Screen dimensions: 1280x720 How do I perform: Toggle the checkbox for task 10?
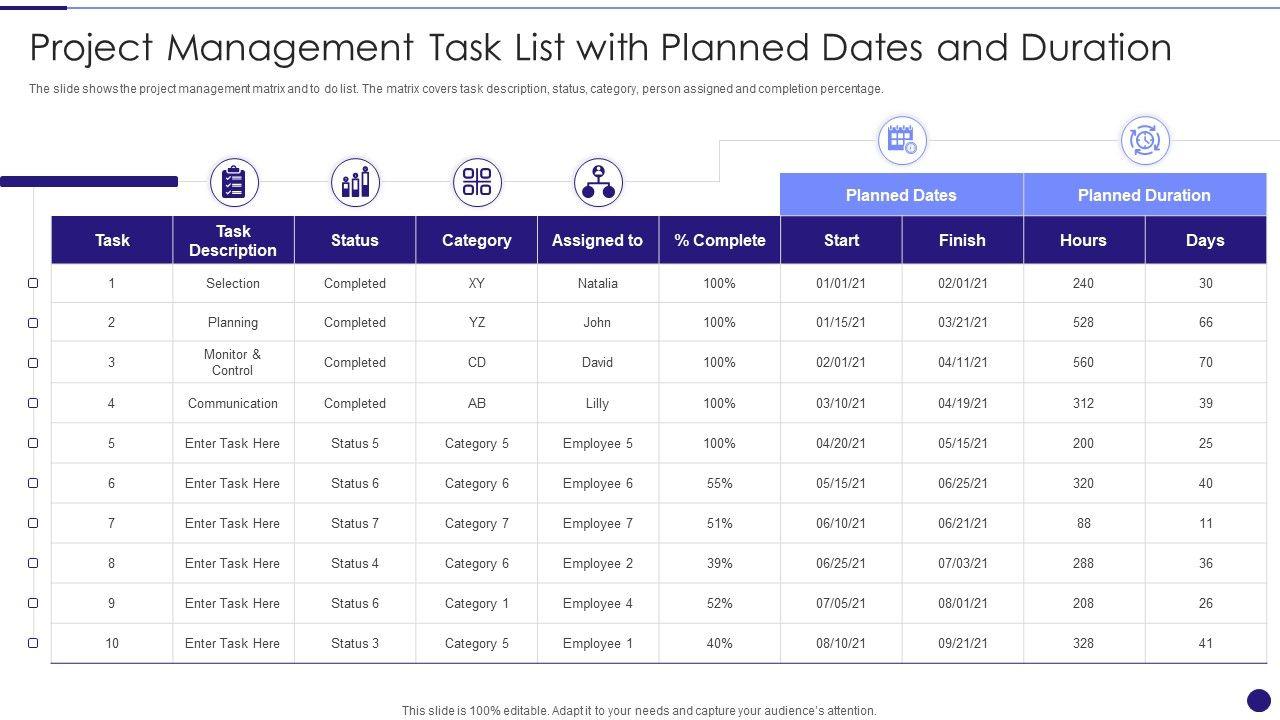tap(33, 643)
